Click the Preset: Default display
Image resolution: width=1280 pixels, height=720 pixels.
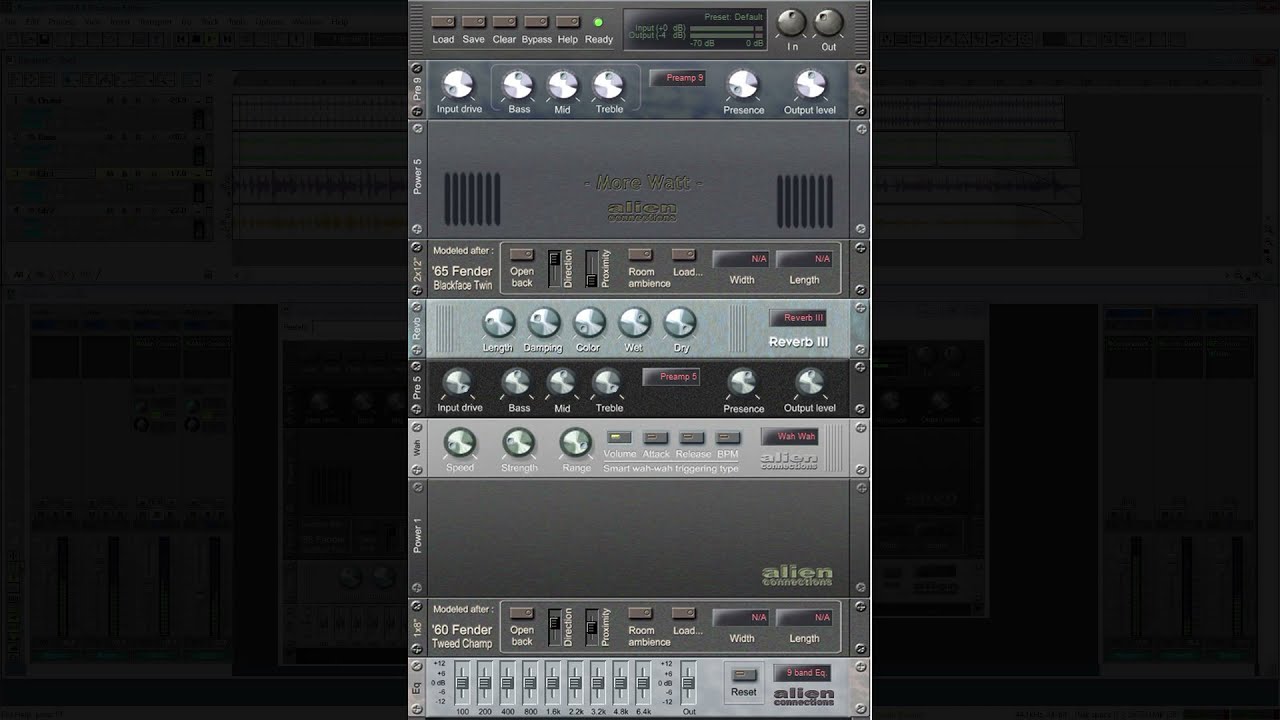click(695, 30)
